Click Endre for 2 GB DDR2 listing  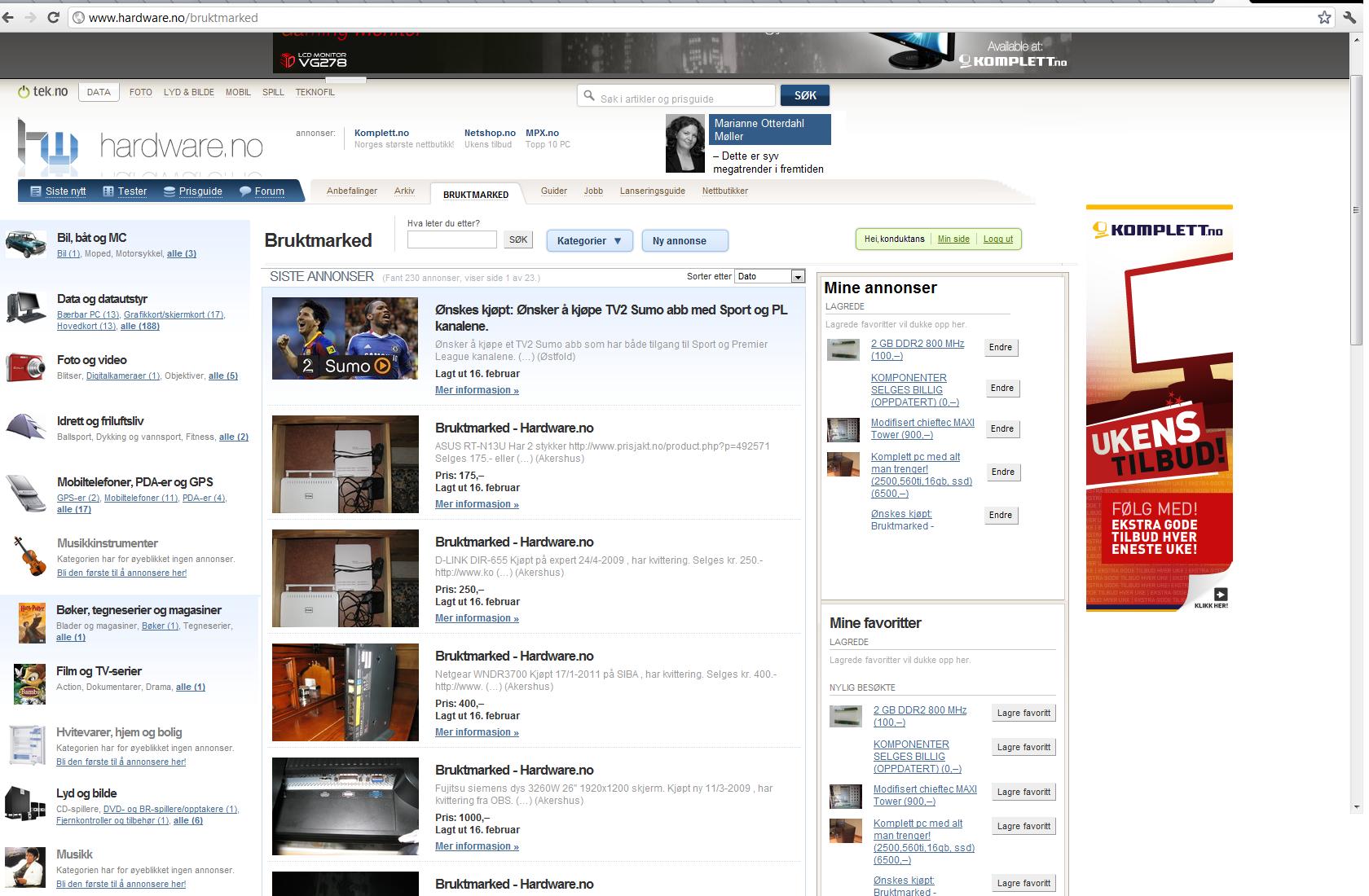pos(1001,348)
